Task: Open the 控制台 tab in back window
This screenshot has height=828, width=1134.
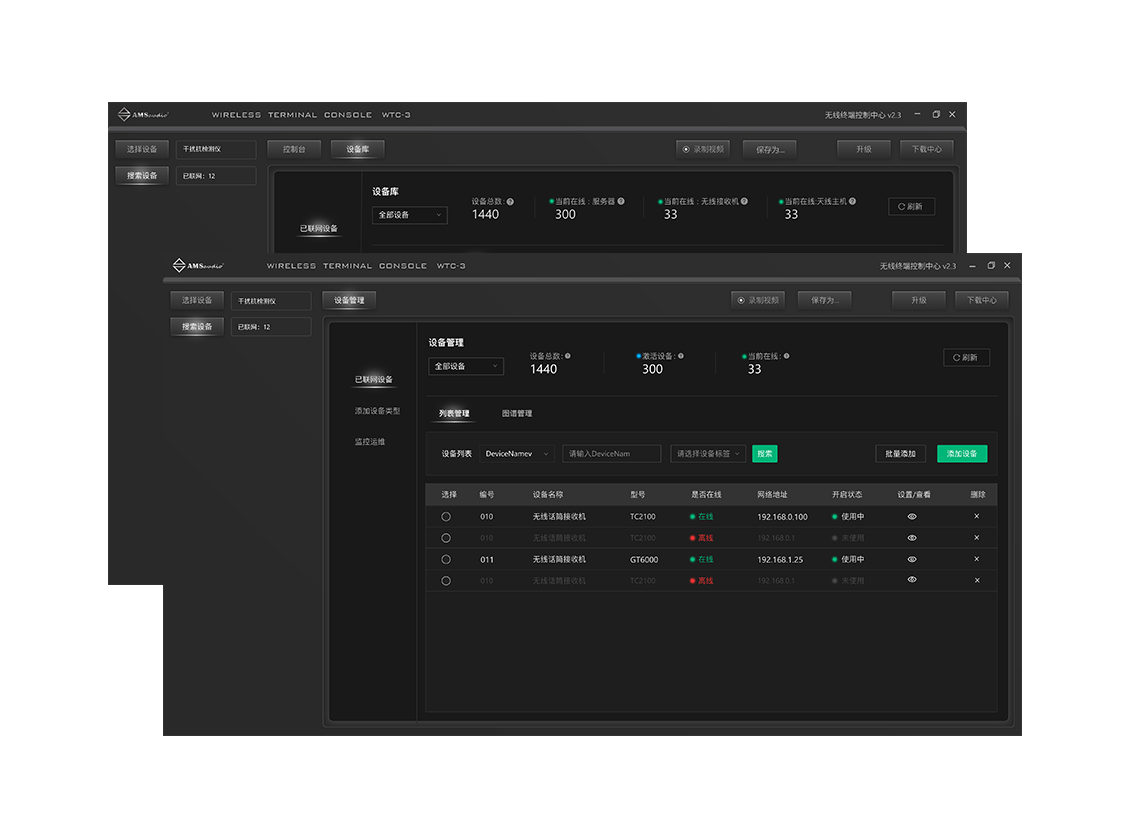Action: (x=294, y=149)
